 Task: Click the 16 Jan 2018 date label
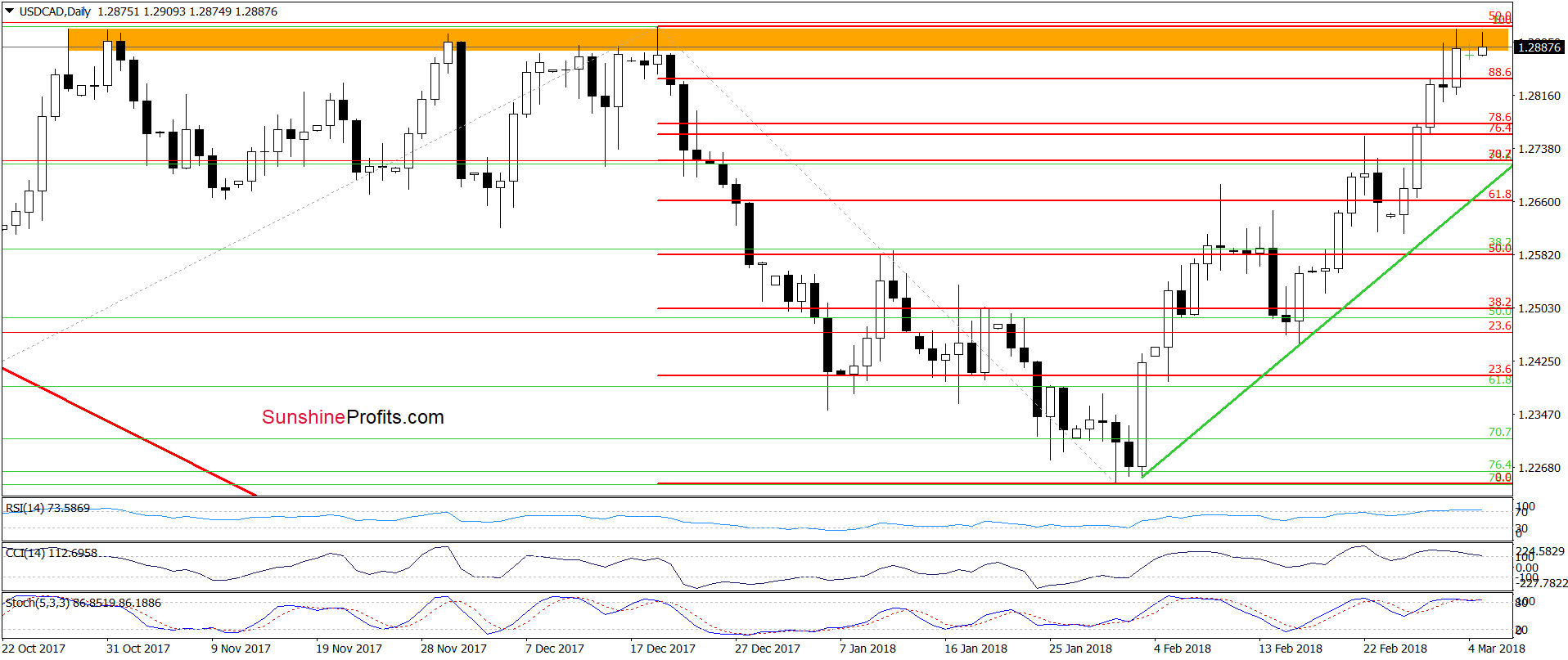(x=975, y=649)
